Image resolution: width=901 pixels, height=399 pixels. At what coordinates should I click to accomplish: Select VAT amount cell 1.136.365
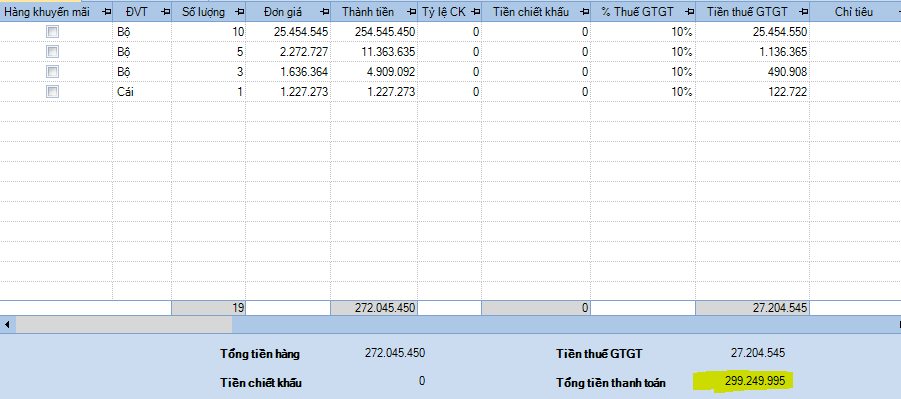[x=753, y=52]
